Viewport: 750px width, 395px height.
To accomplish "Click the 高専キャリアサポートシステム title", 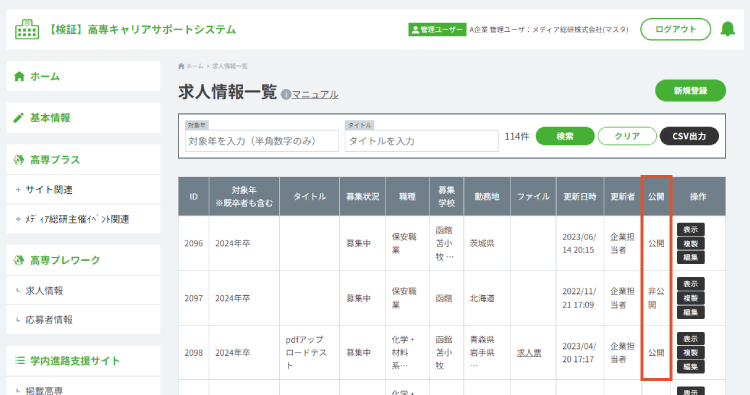I will click(162, 30).
